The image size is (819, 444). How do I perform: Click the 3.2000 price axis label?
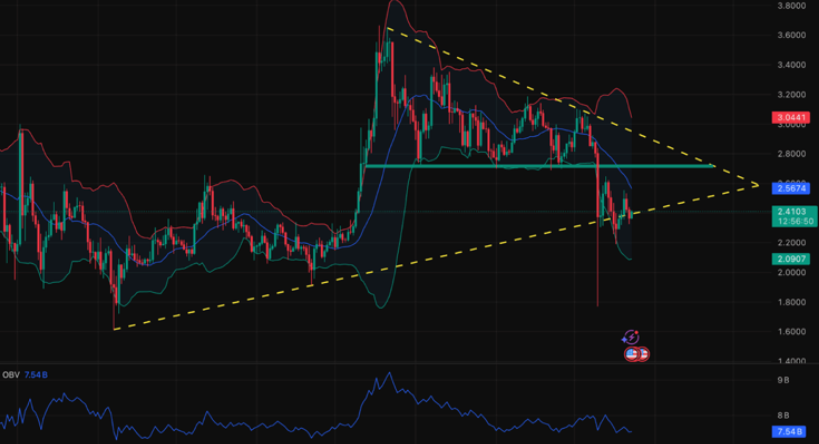click(x=791, y=95)
